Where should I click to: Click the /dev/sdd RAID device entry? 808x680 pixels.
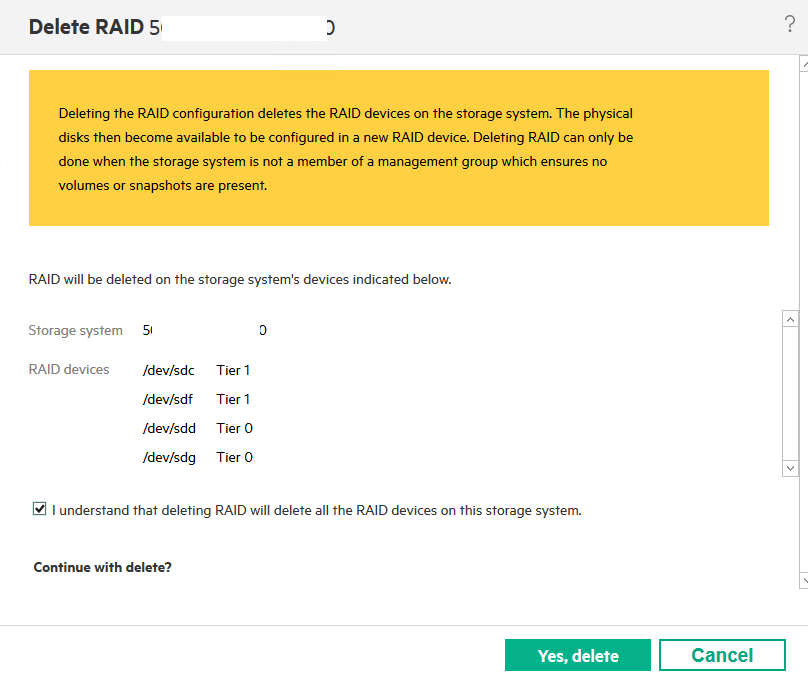pos(169,428)
